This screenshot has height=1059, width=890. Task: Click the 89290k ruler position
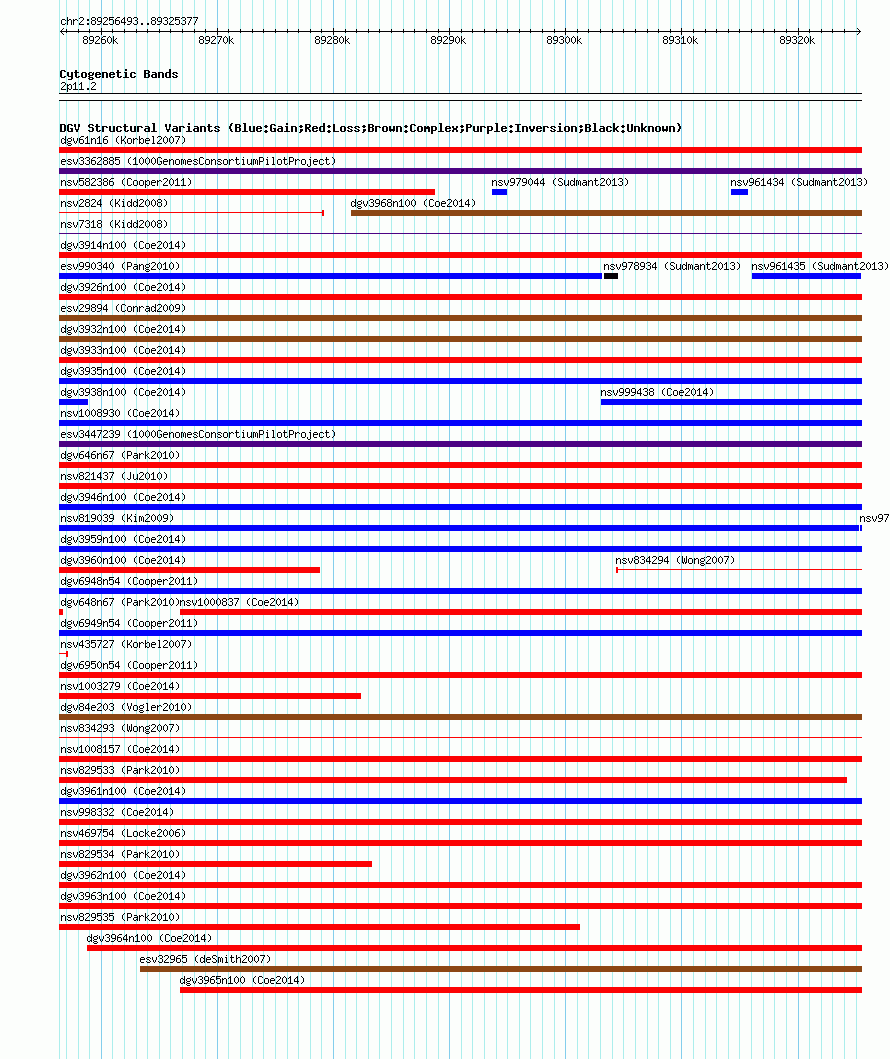click(448, 41)
